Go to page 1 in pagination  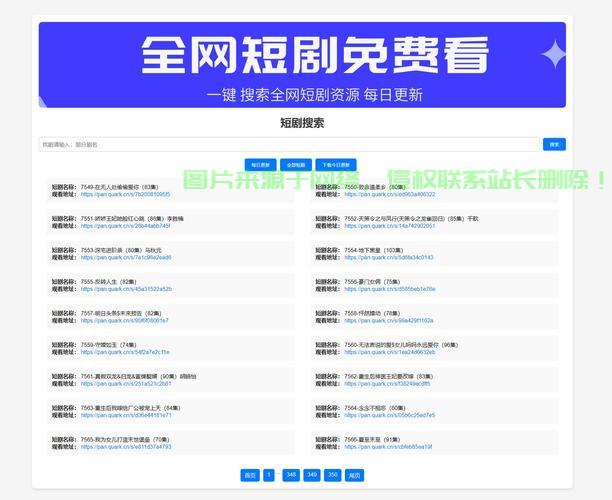pyautogui.click(x=269, y=475)
